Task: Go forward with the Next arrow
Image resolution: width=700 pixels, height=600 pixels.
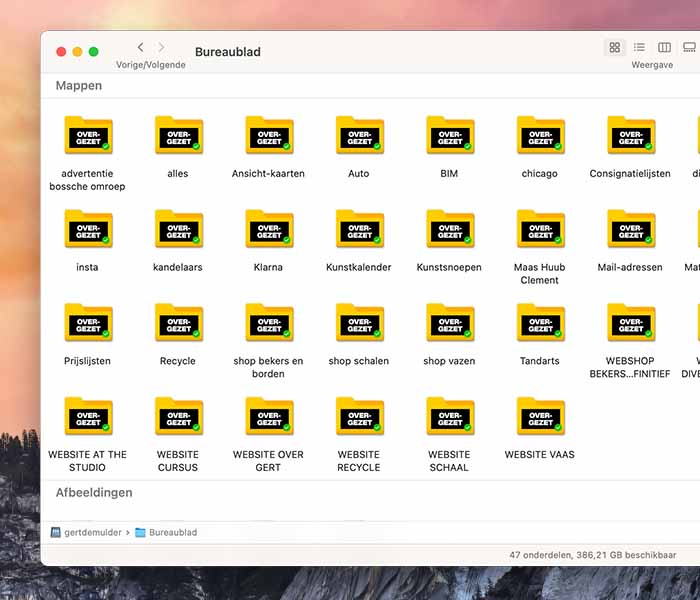Action: coord(162,48)
